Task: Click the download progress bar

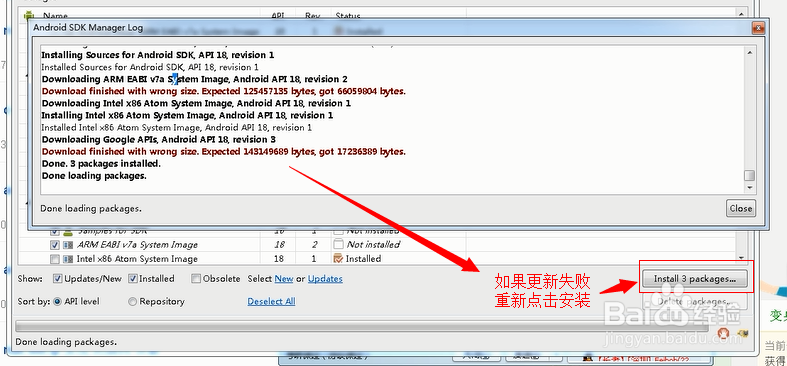Action: pyautogui.click(x=362, y=327)
